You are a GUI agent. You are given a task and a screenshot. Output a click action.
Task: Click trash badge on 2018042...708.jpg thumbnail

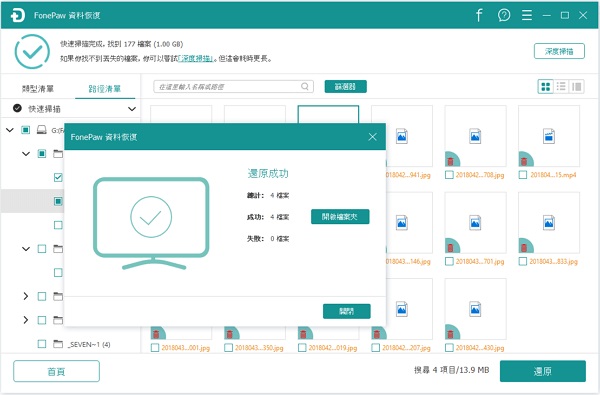click(451, 160)
